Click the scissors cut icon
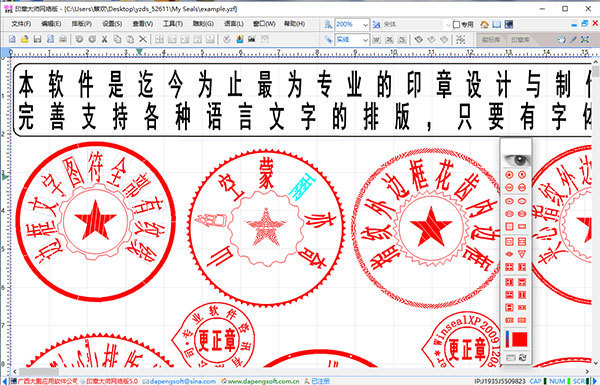600x385 pixels. click(x=104, y=39)
